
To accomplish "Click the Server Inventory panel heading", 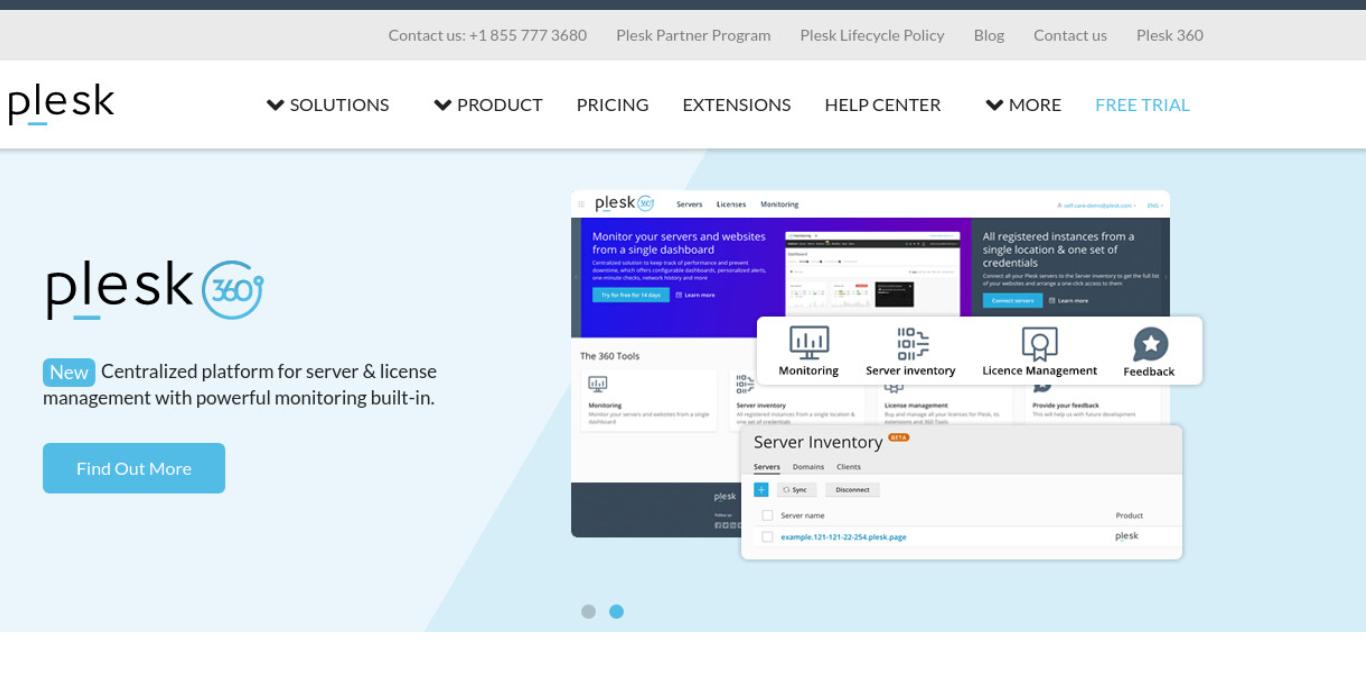I will coord(818,442).
